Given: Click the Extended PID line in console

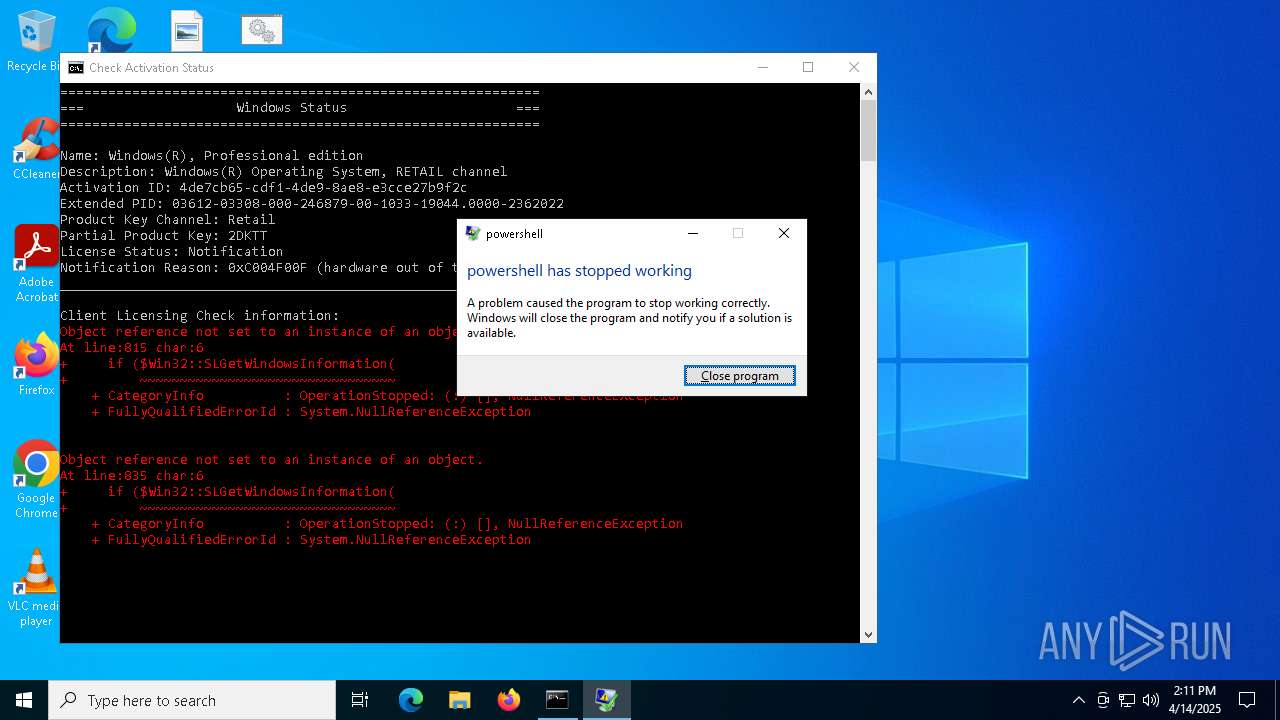Looking at the screenshot, I should pyautogui.click(x=312, y=204).
